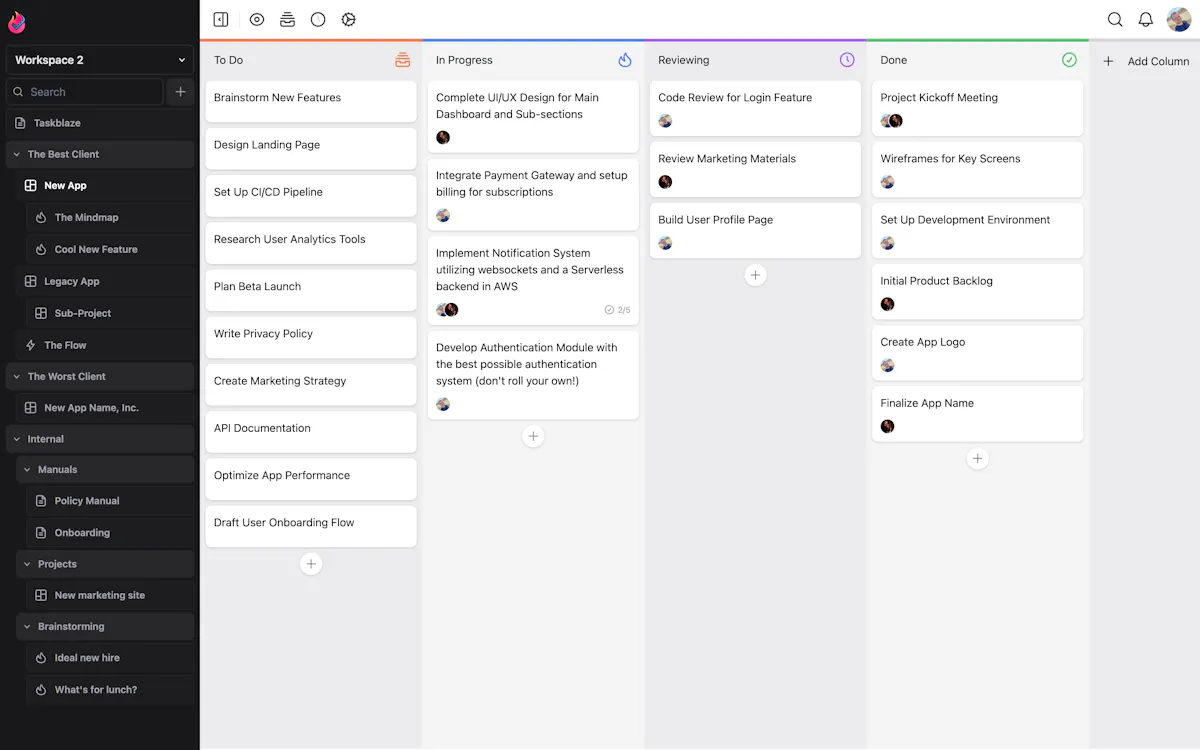This screenshot has width=1200, height=750.
Task: Add a card to the Done column
Action: click(x=978, y=458)
